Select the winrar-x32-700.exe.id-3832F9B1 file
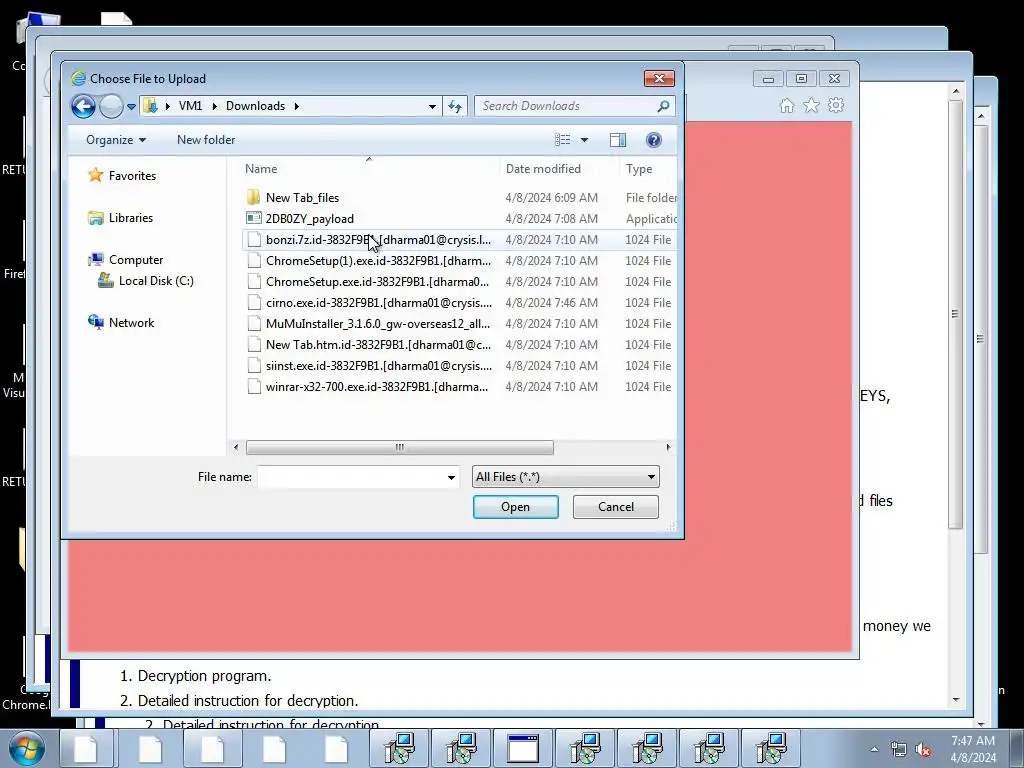The width and height of the screenshot is (1024, 768). (x=459, y=387)
